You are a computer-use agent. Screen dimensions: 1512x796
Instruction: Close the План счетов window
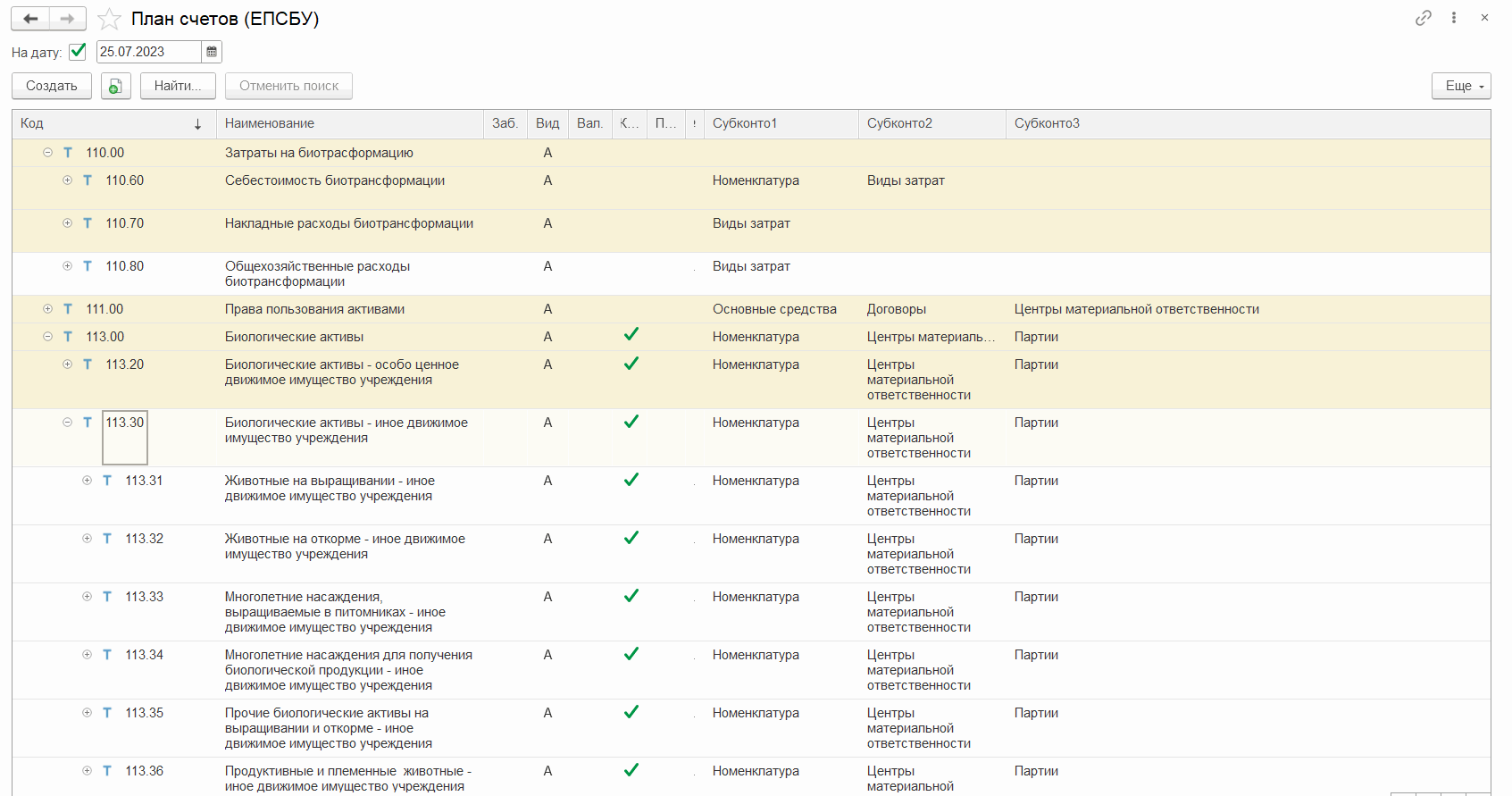click(1484, 18)
